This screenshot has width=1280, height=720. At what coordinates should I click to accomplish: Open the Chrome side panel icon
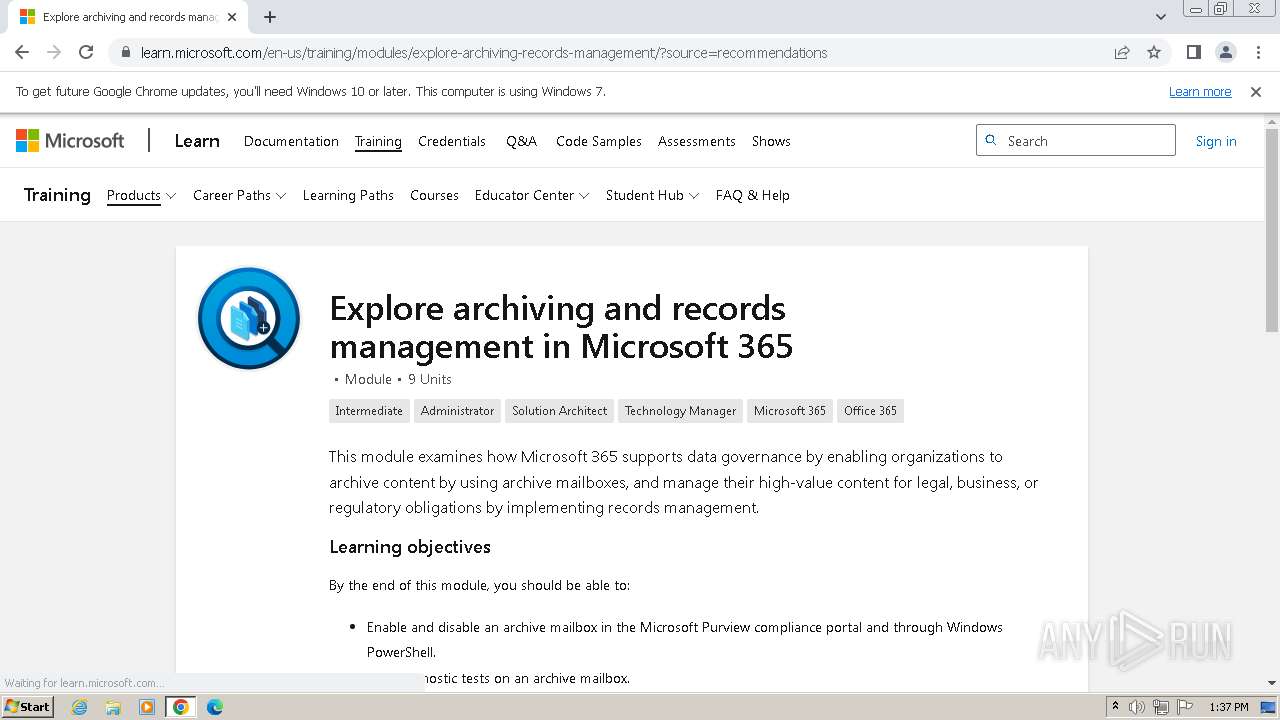click(x=1193, y=52)
